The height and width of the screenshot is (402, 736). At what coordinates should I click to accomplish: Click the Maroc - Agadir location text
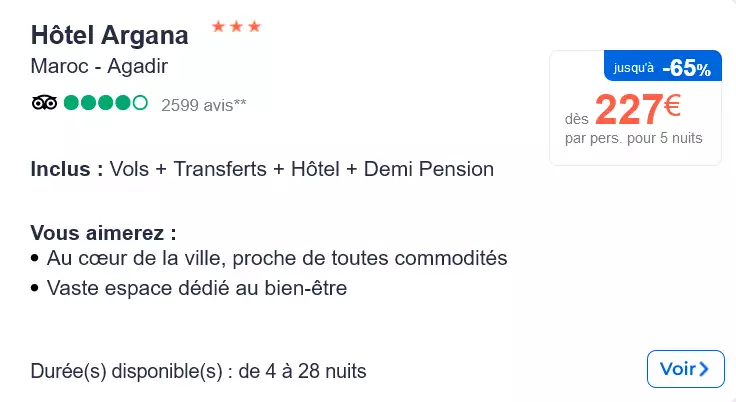pos(99,66)
